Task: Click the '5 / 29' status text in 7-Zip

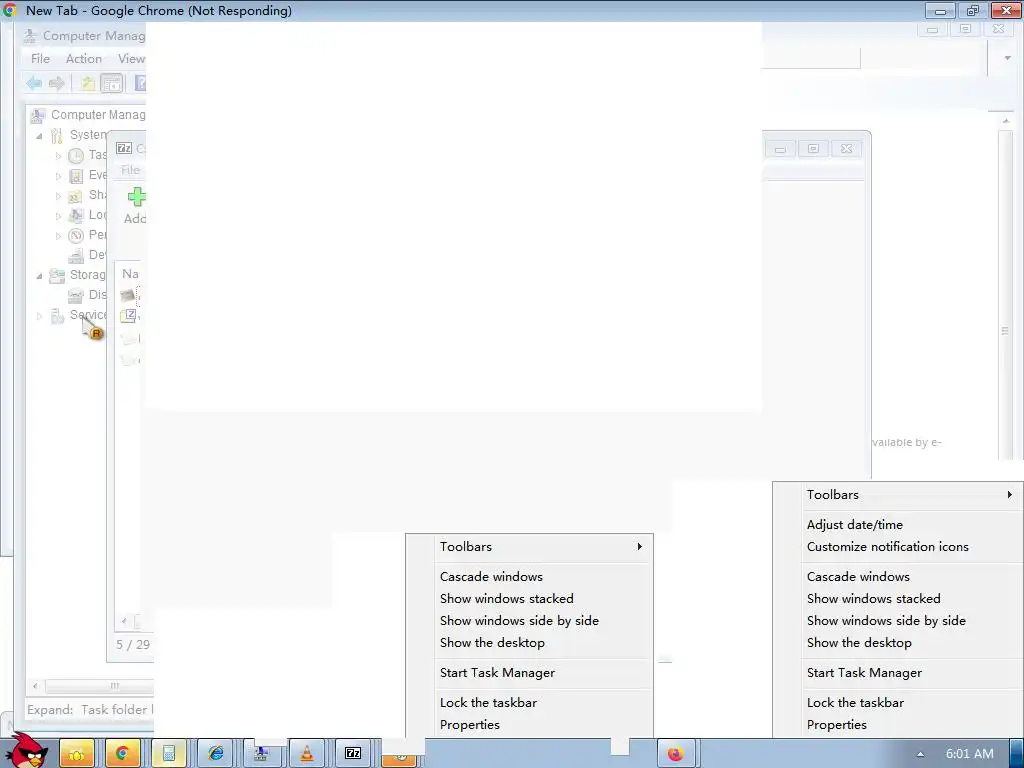Action: click(x=133, y=645)
